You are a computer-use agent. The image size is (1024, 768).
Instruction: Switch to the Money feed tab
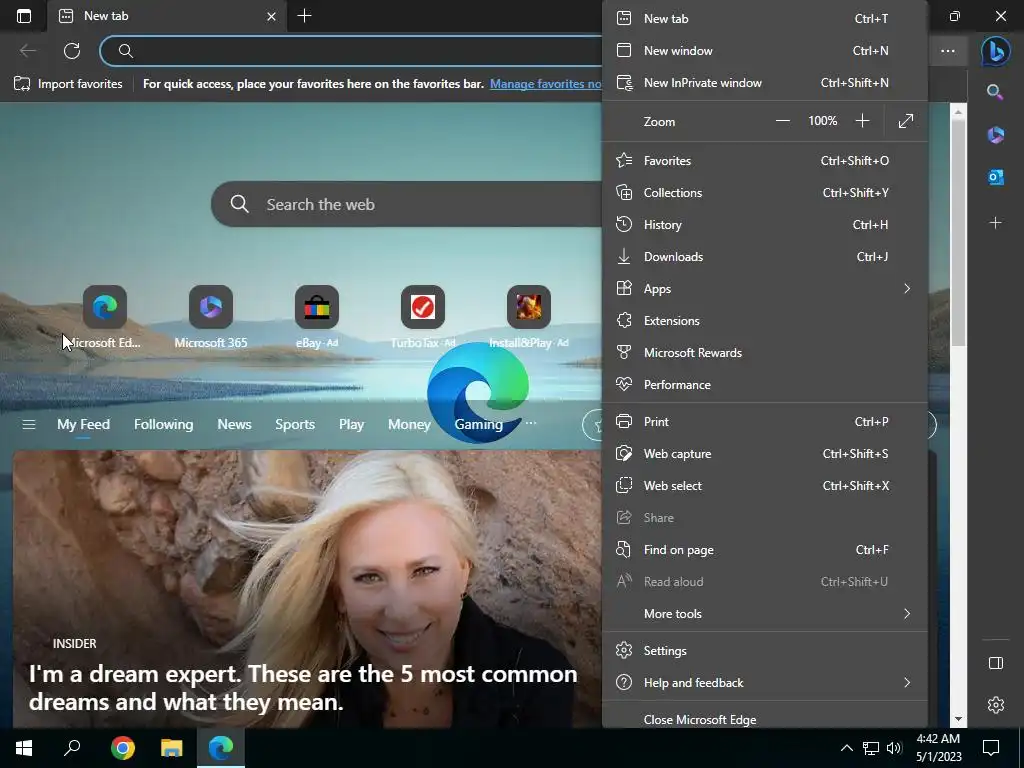409,424
